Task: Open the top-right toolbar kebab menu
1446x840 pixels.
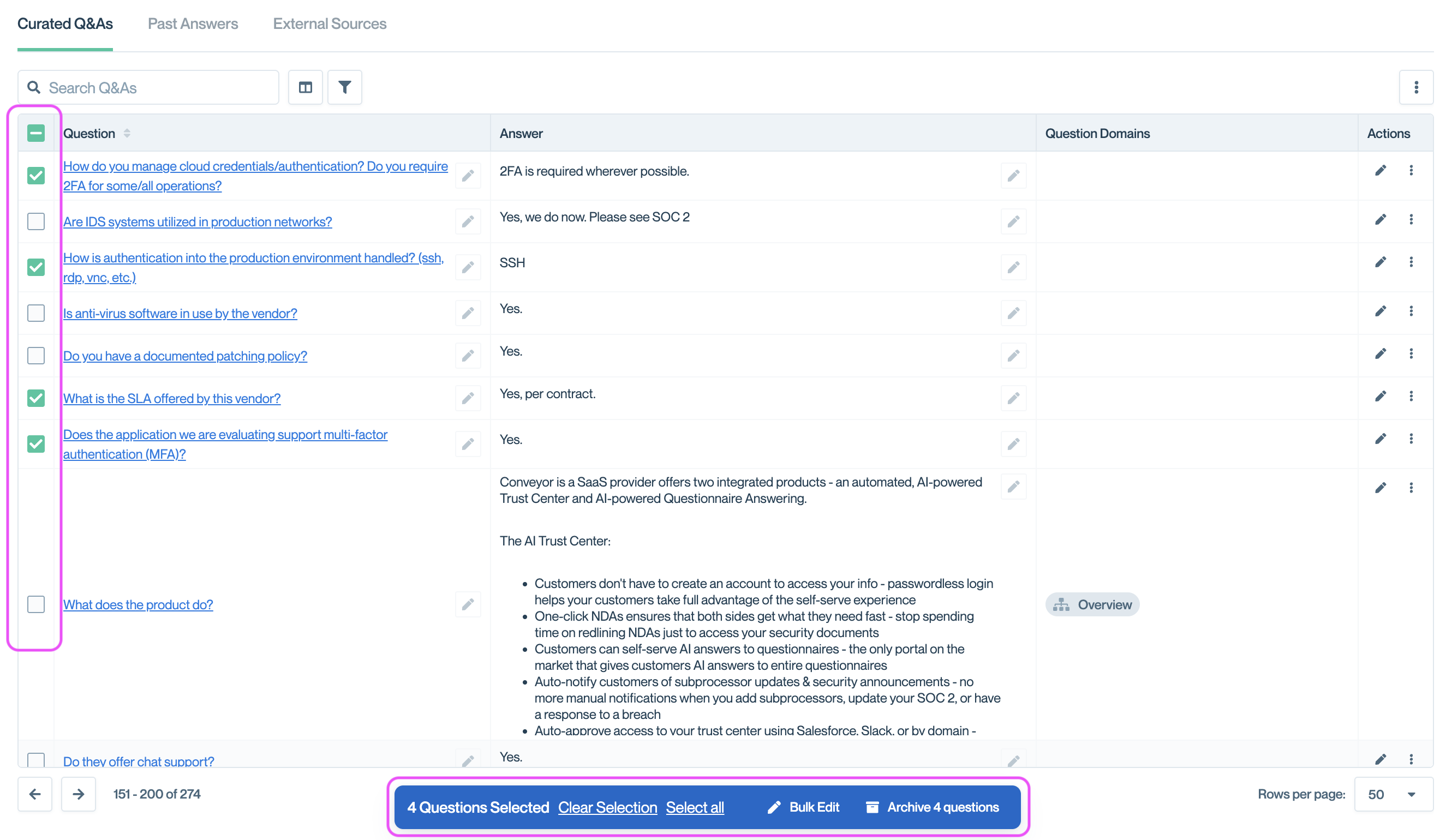Action: point(1415,87)
